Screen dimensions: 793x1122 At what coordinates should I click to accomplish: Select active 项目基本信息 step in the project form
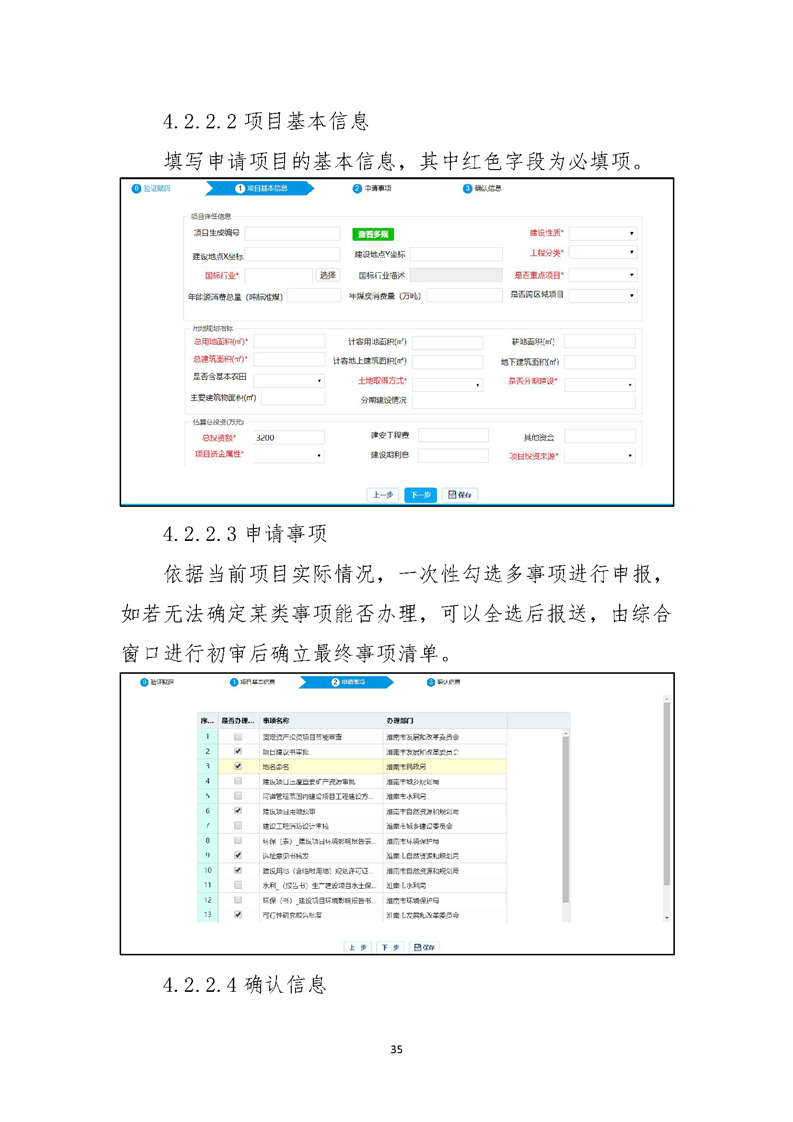coord(261,188)
